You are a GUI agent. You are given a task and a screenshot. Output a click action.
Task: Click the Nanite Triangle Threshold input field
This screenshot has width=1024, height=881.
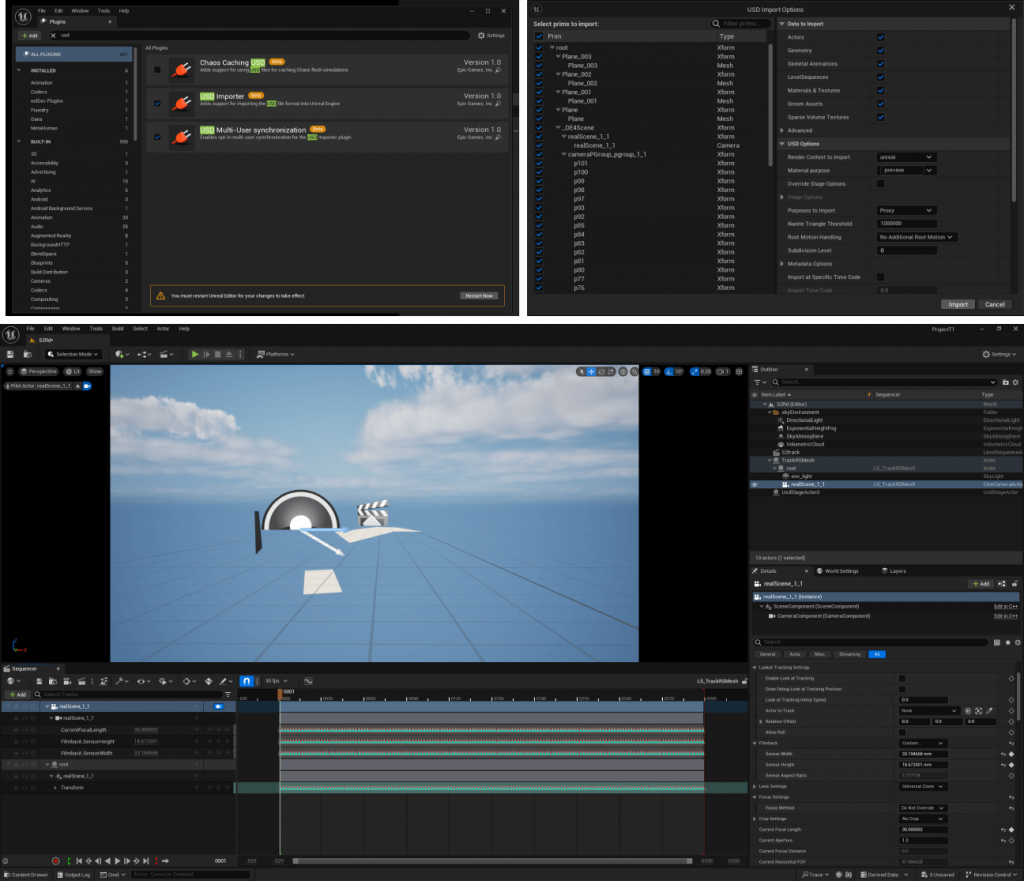pyautogui.click(x=906, y=223)
